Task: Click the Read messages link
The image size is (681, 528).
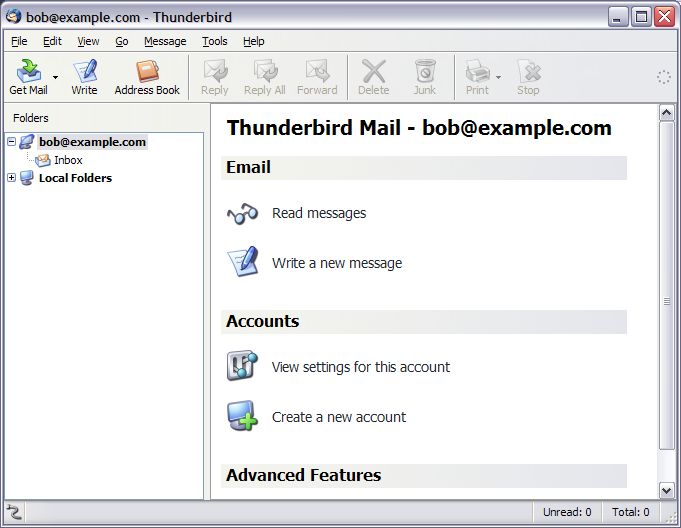Action: (319, 213)
